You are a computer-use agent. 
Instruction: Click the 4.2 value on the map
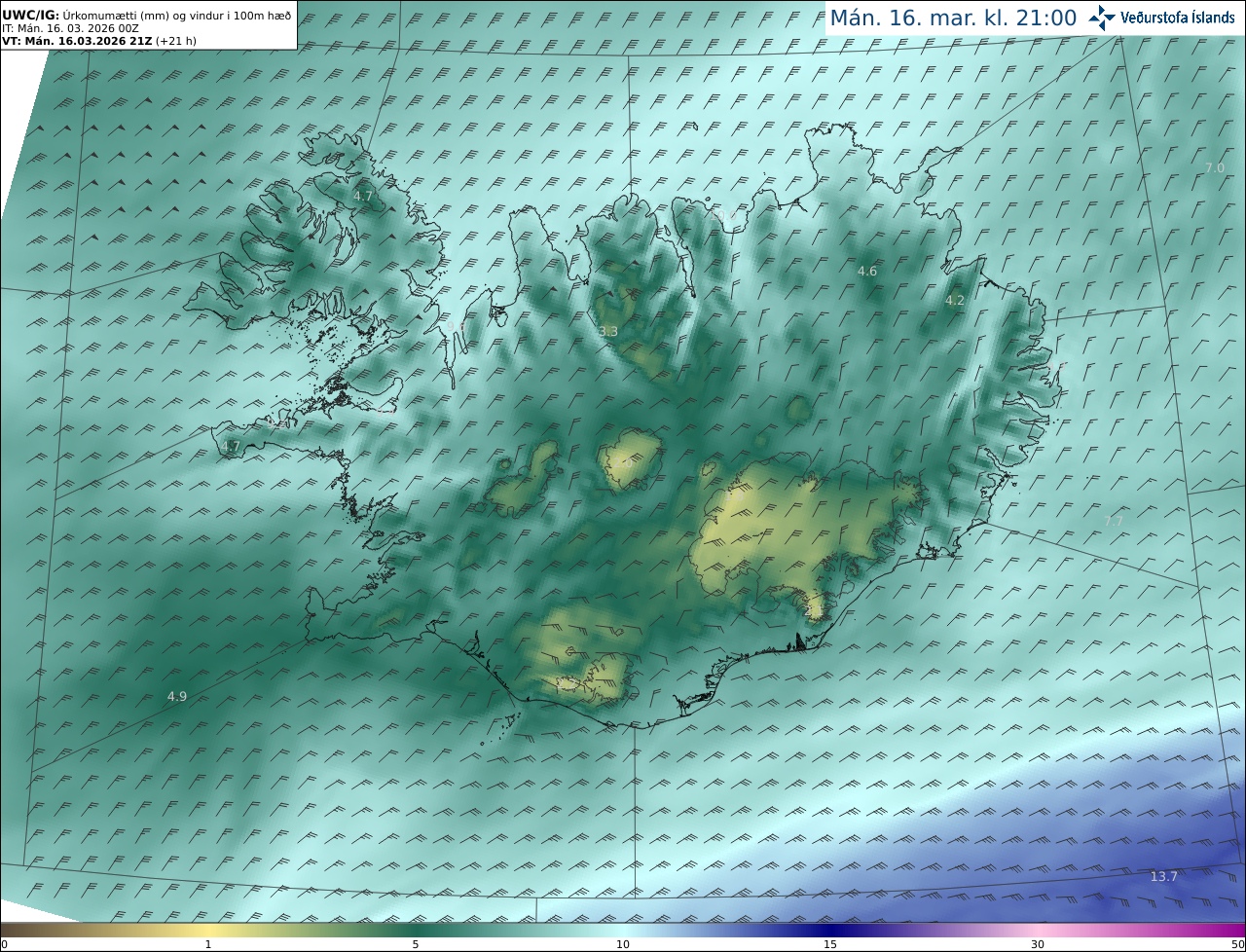(955, 301)
